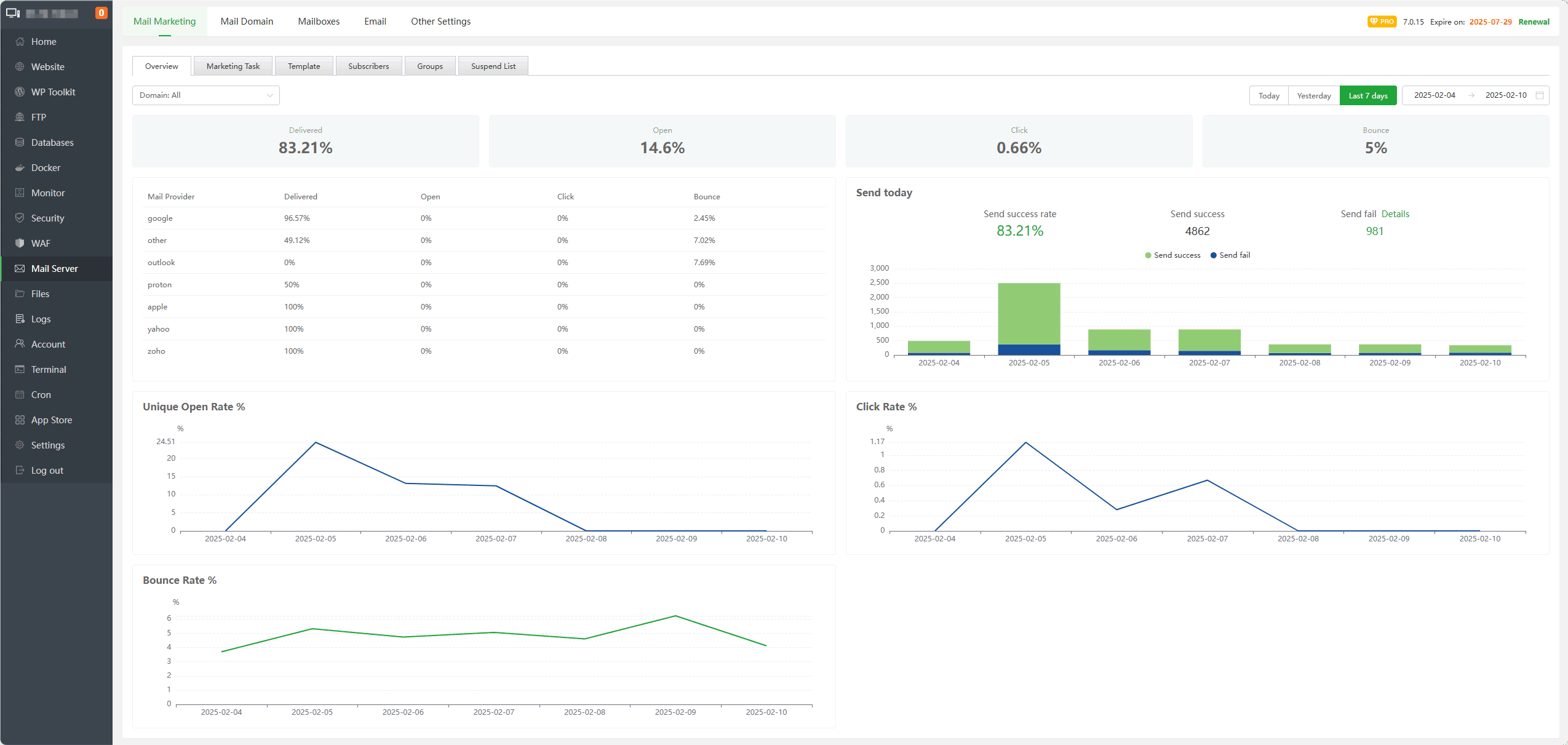Click the outlook provider row name

161,263
